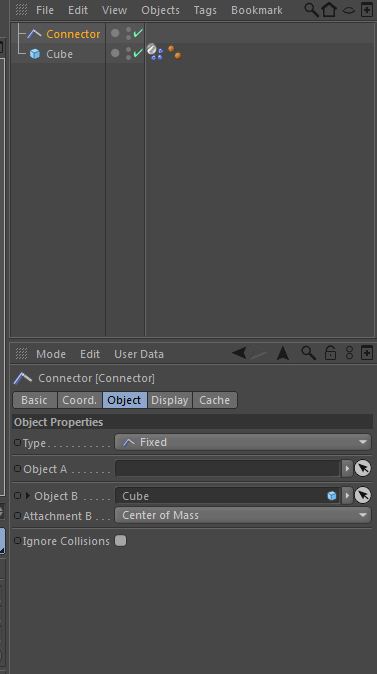Click the Object Manager grip handle icon
The height and width of the screenshot is (674, 377).
21,10
